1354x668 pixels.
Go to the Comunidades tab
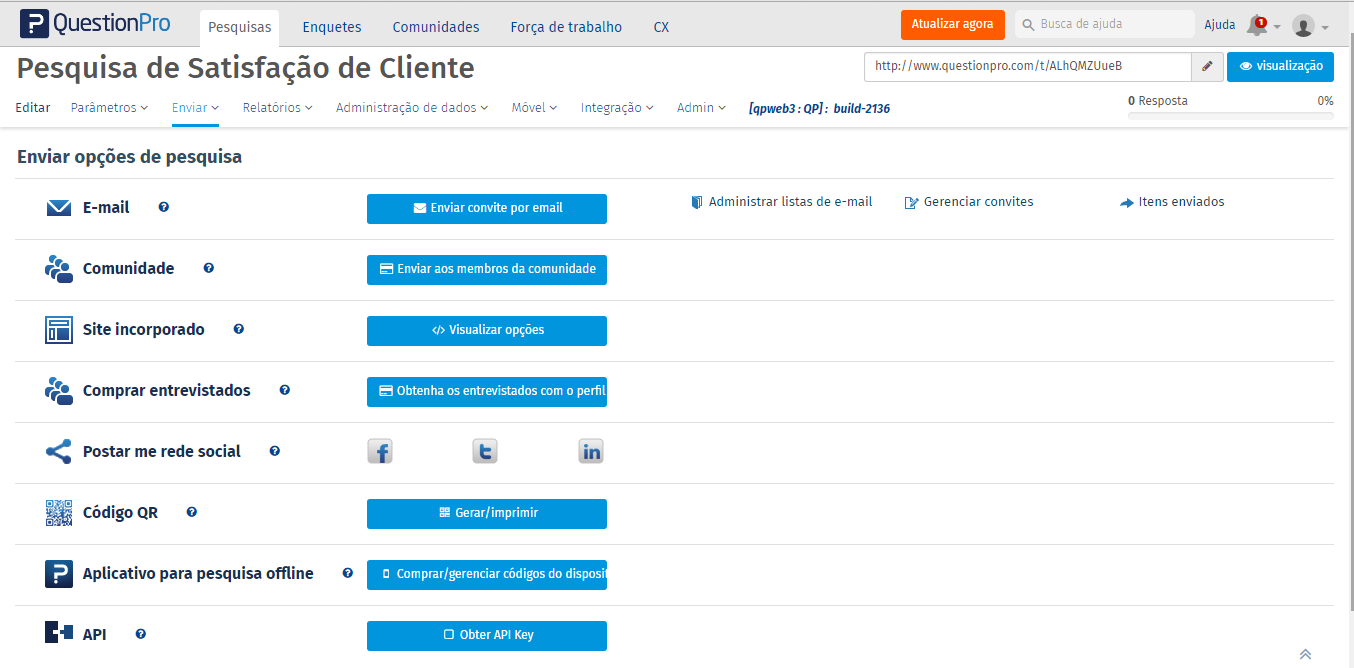tap(436, 27)
